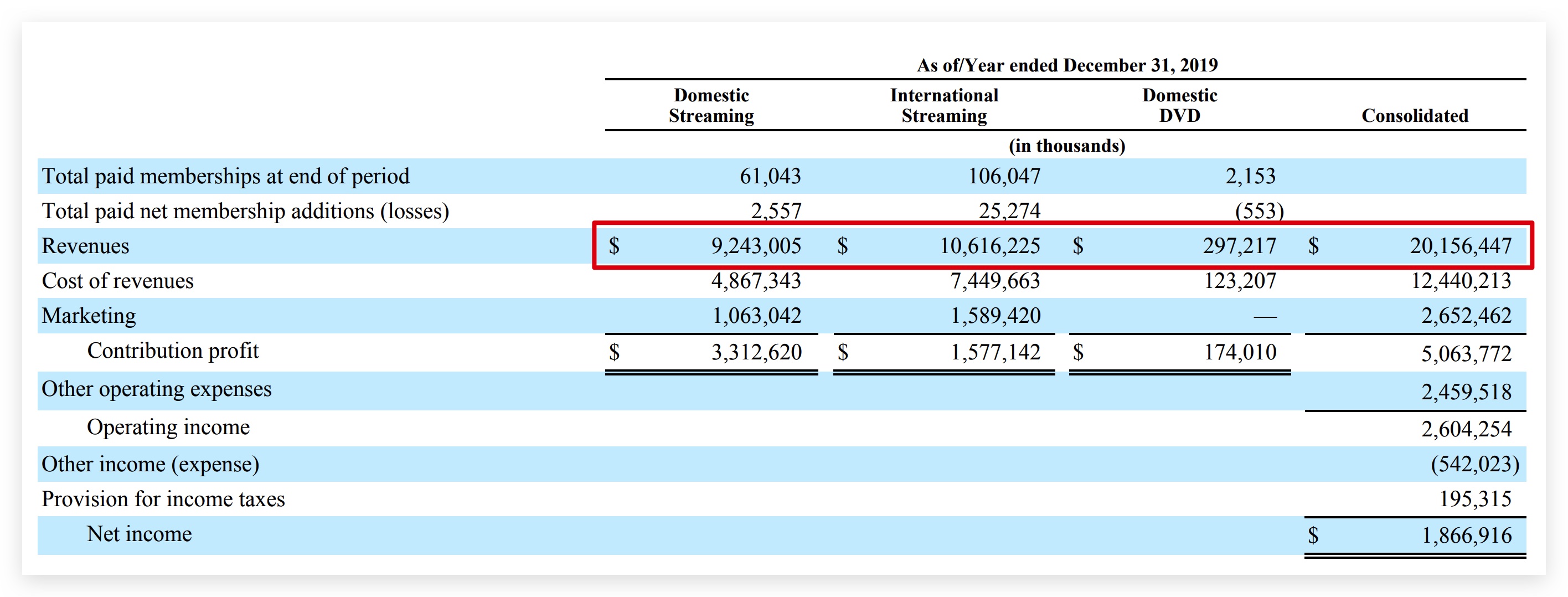Click the Domestic Streaming column header
Screen dimensions: 1568x597
point(711,105)
